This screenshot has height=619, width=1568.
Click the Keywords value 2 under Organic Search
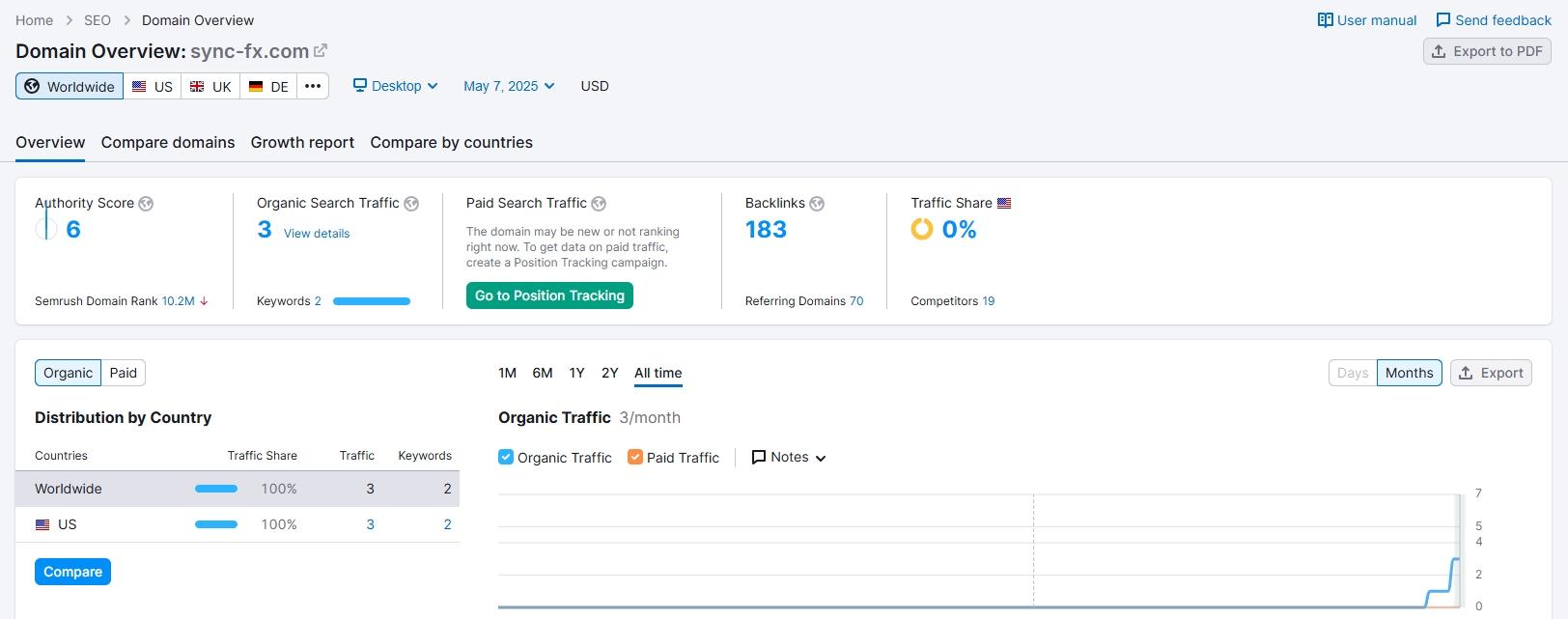(x=318, y=301)
